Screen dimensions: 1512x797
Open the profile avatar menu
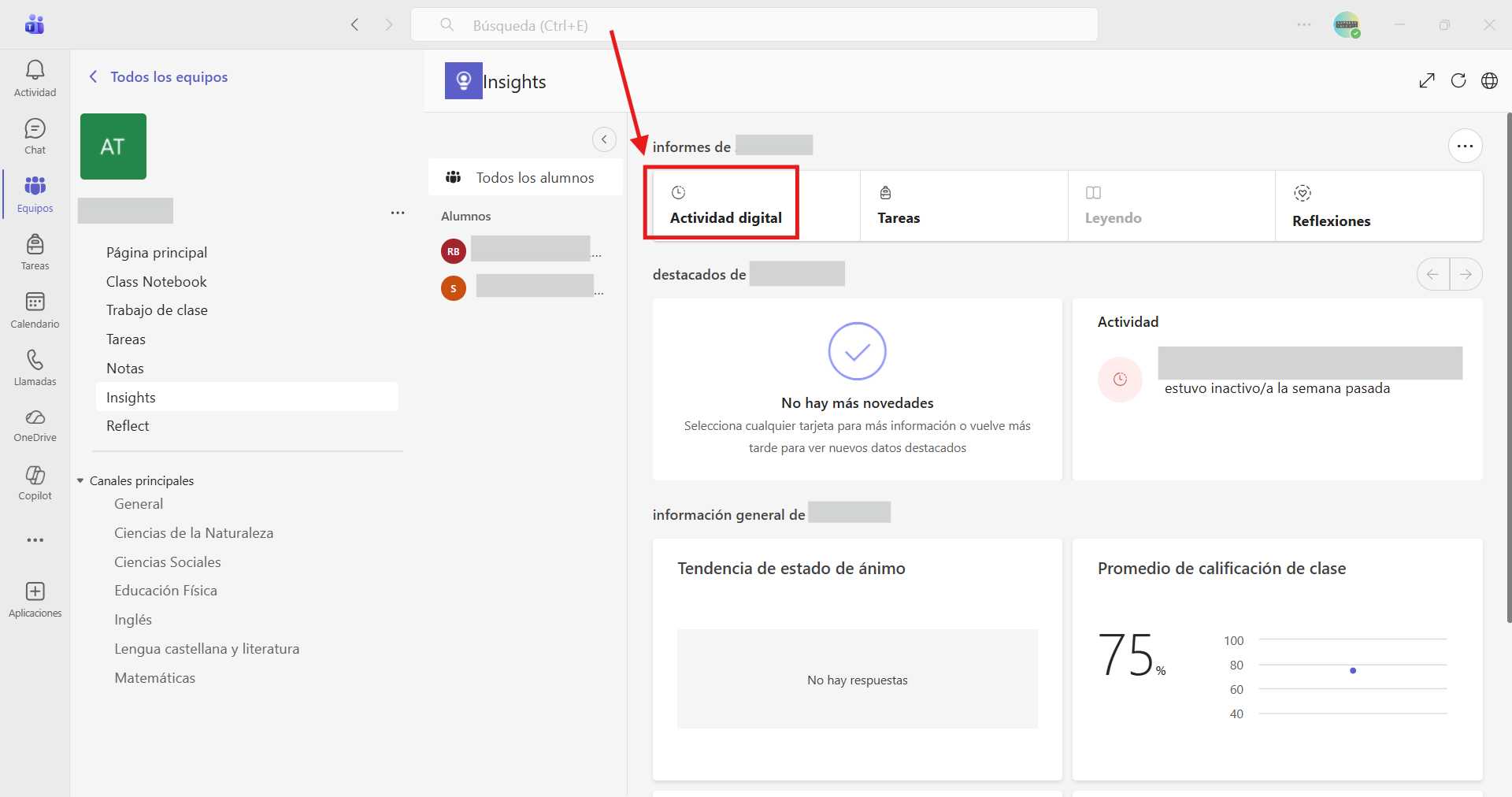[1346, 24]
